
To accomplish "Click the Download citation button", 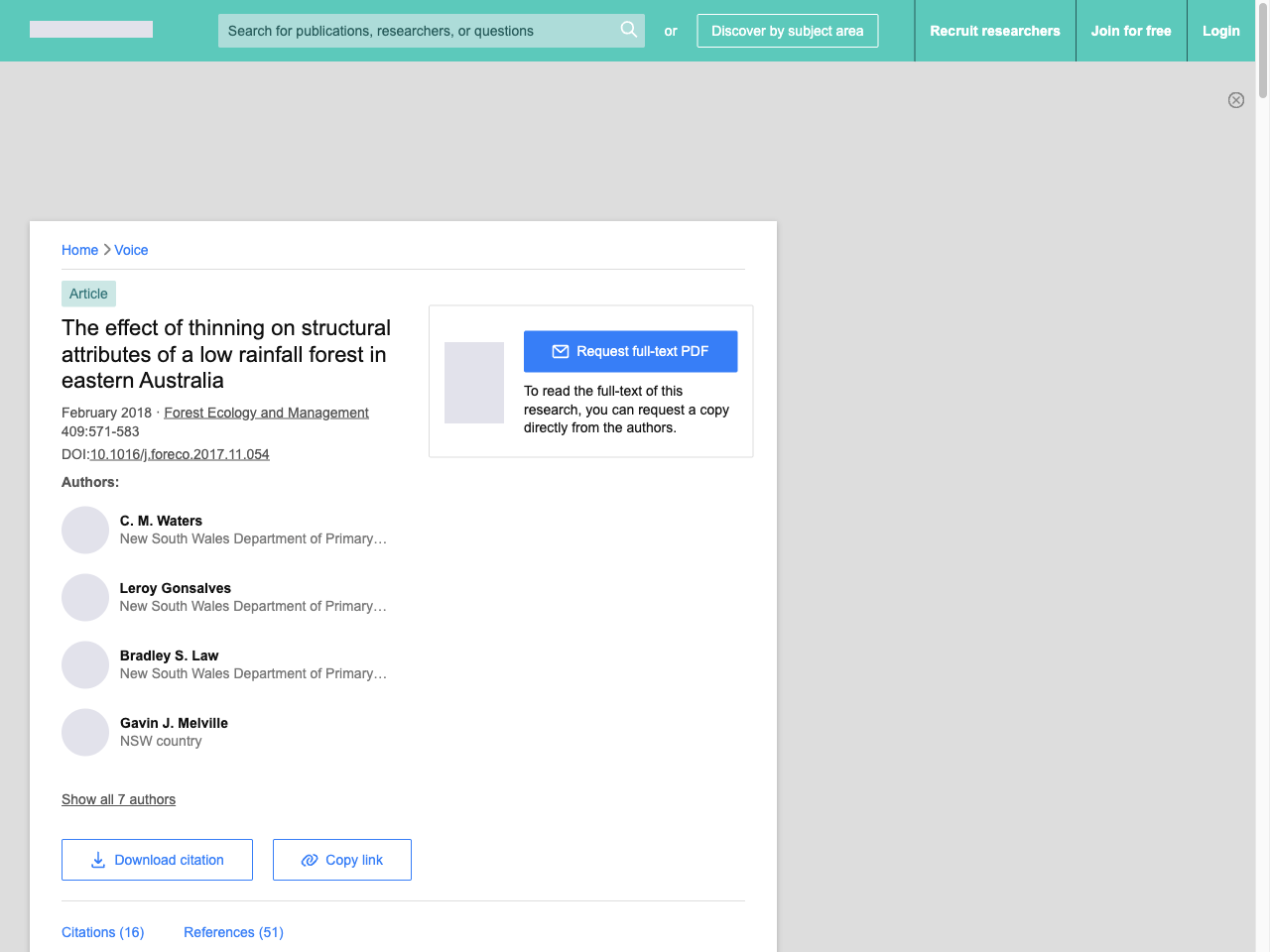I will tap(157, 860).
